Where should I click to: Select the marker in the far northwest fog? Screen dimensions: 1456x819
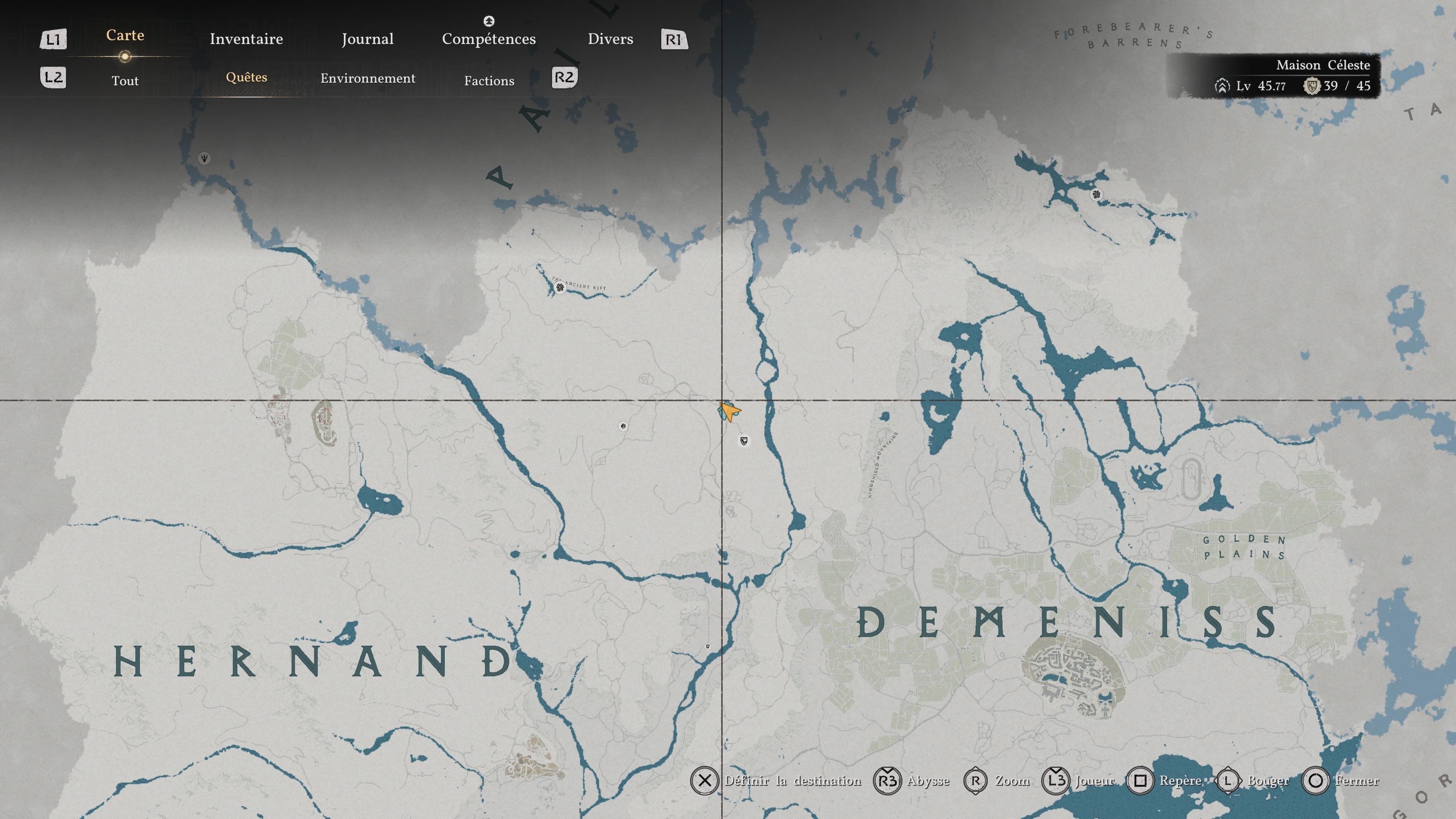[205, 158]
